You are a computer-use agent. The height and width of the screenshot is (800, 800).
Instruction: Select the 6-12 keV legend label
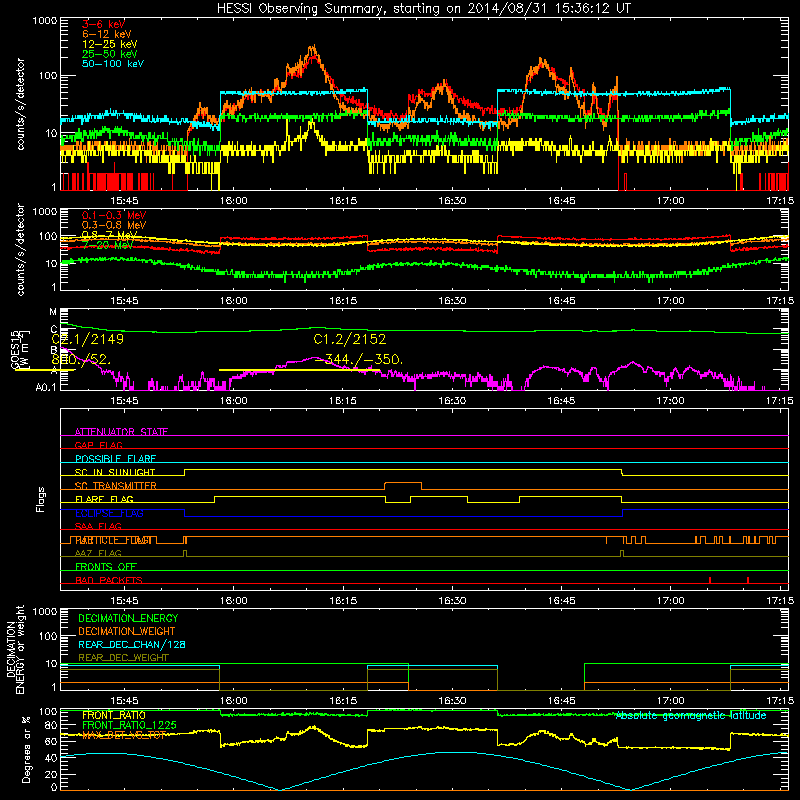(x=107, y=34)
